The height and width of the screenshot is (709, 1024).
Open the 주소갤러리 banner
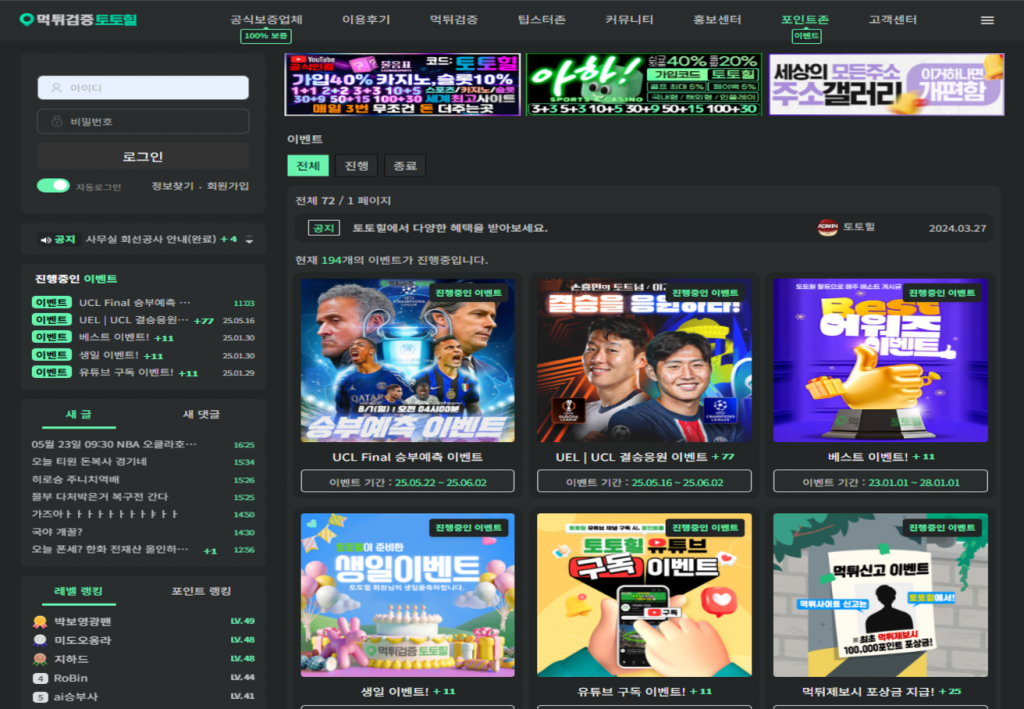click(x=886, y=85)
